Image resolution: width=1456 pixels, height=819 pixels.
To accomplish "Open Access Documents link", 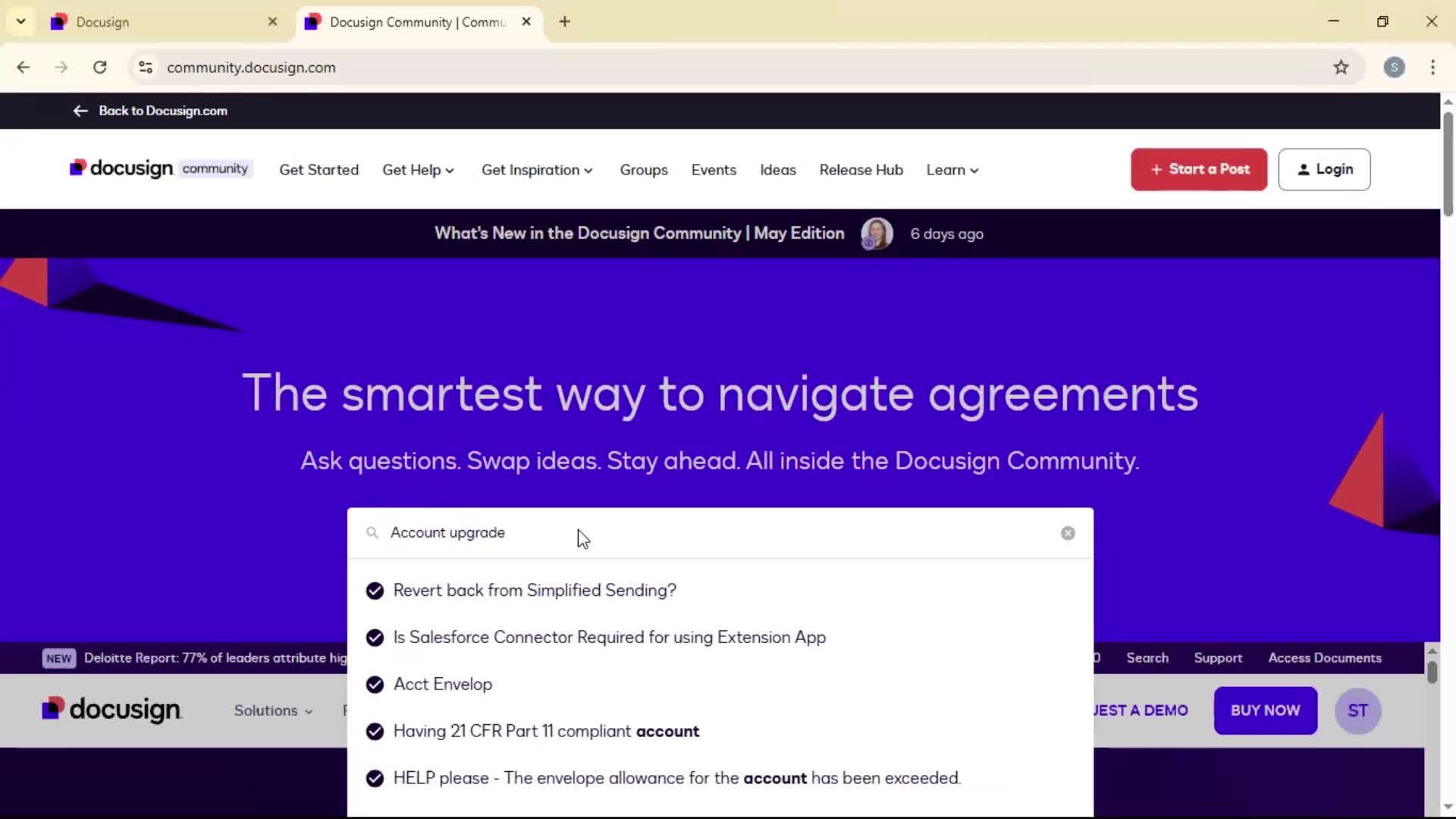I will point(1325,658).
